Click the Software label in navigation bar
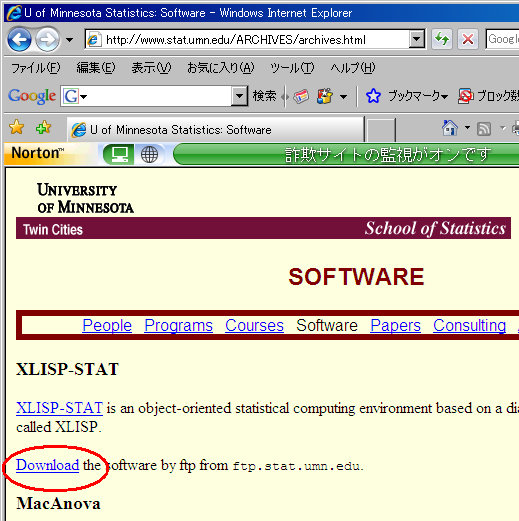The height and width of the screenshot is (521, 519). (327, 325)
